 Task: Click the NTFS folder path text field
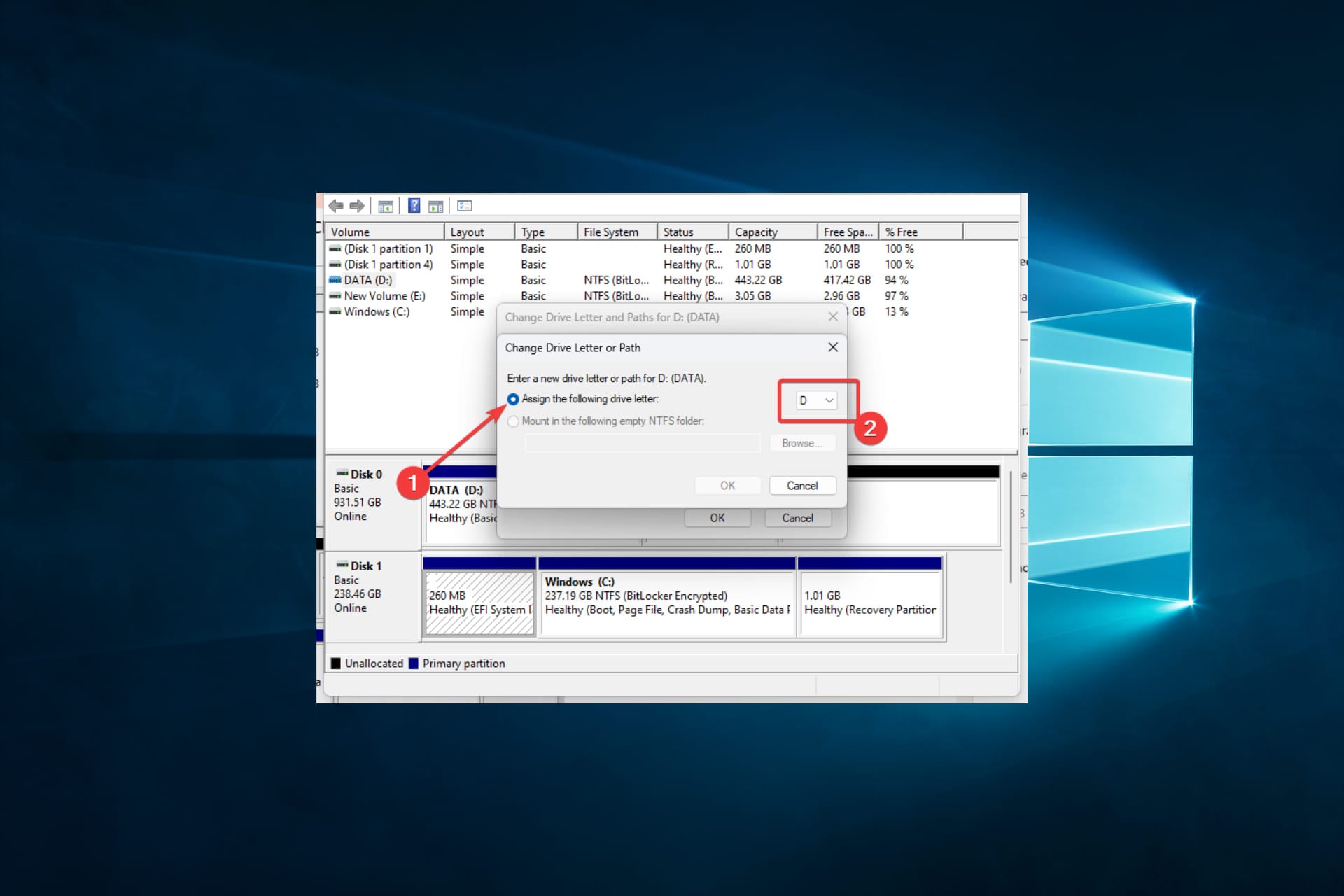click(x=642, y=443)
